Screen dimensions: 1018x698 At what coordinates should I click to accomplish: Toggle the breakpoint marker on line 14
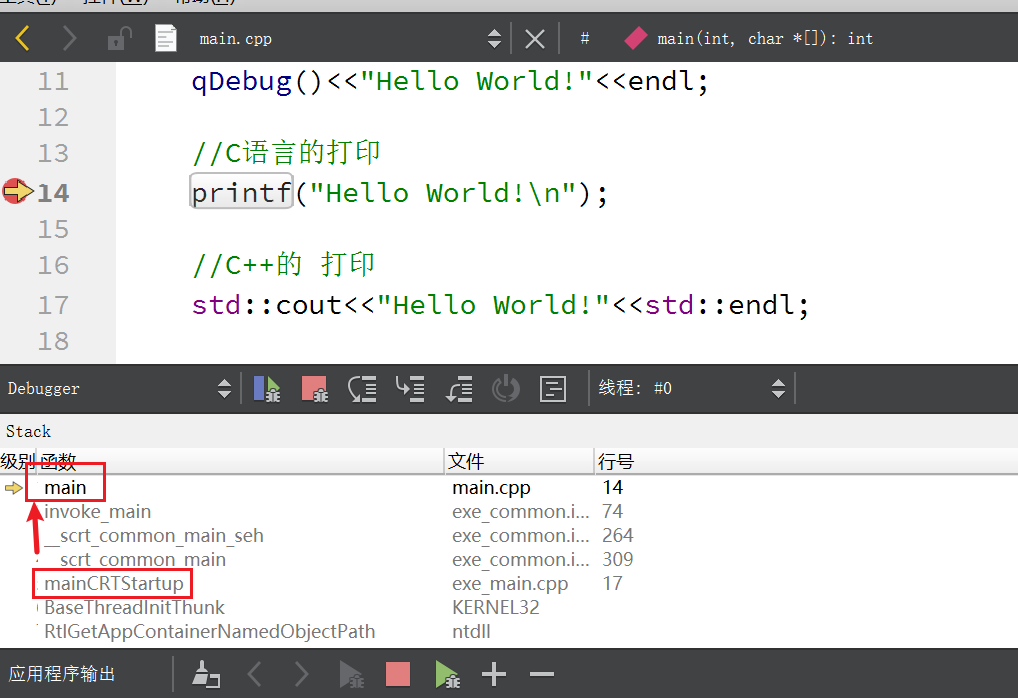[x=14, y=190]
